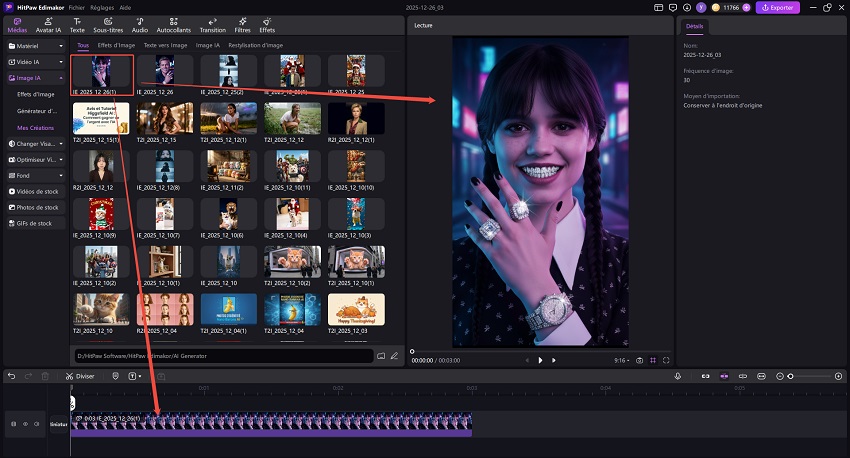
Task: Open the Autocollants stickers panel
Action: click(173, 24)
